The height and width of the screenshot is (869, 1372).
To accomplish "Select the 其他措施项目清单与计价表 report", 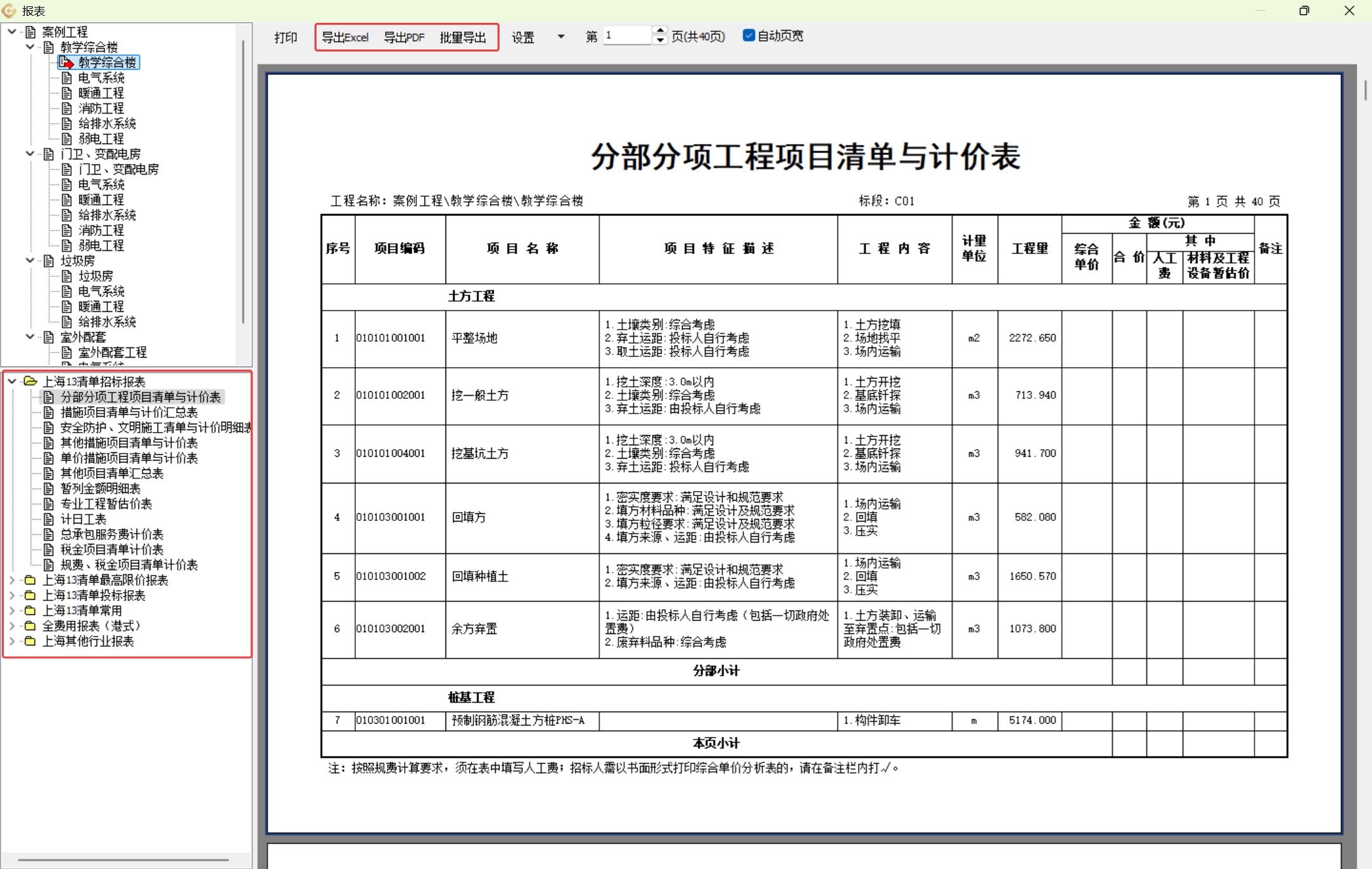I will [x=129, y=442].
